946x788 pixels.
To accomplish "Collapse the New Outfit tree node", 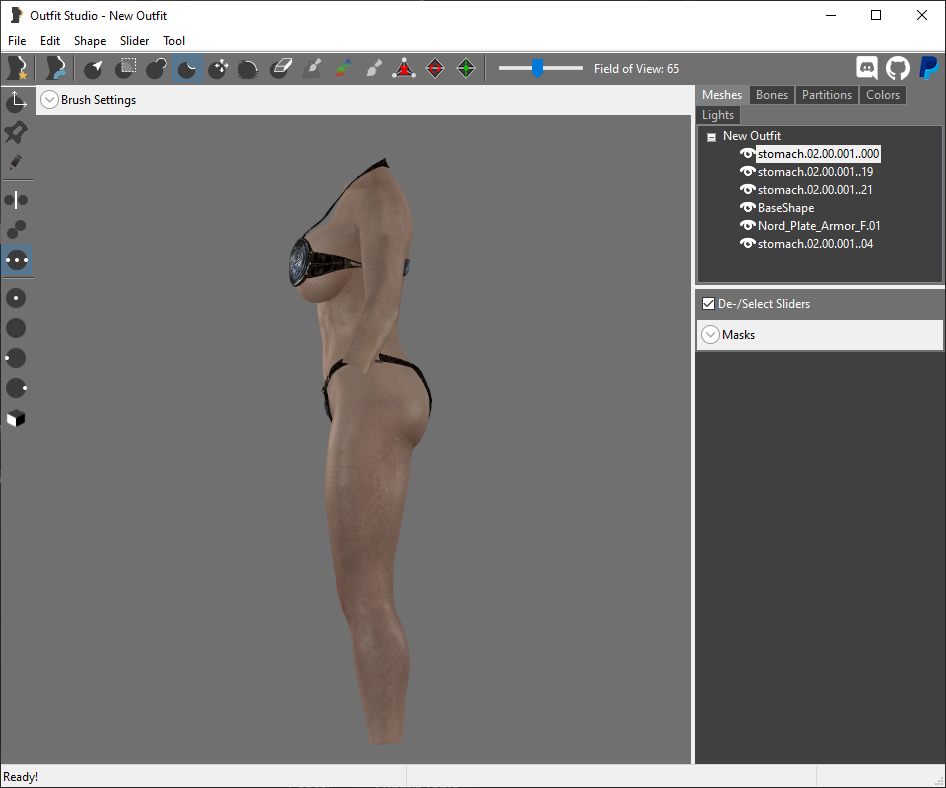I will [711, 137].
